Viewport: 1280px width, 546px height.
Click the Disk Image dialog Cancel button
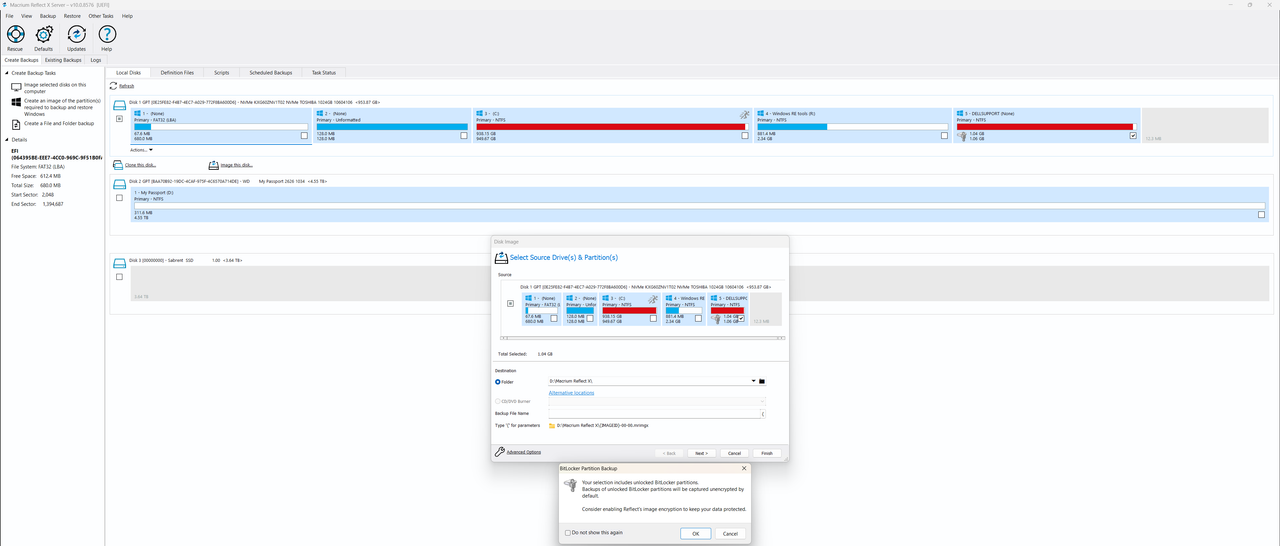tap(734, 453)
